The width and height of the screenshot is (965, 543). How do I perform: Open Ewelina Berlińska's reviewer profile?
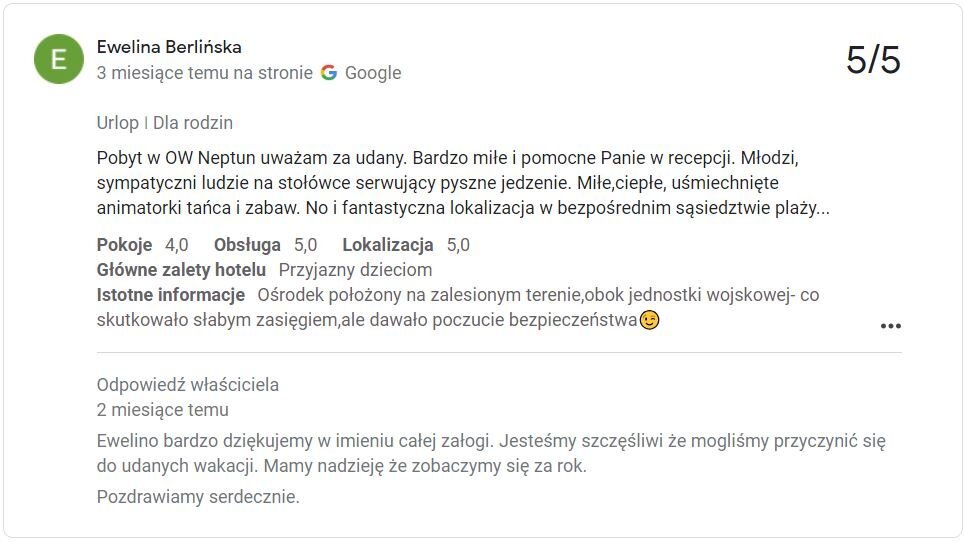click(x=169, y=47)
